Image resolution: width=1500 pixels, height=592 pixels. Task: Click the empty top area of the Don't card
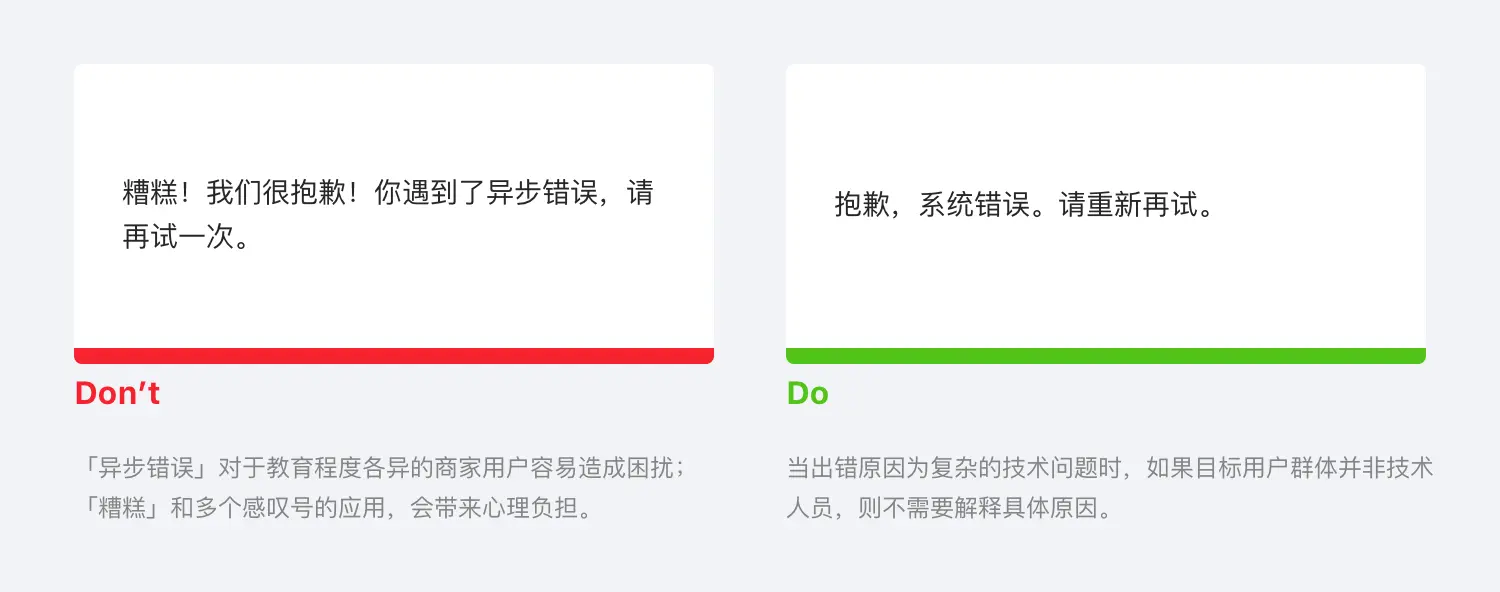393,110
